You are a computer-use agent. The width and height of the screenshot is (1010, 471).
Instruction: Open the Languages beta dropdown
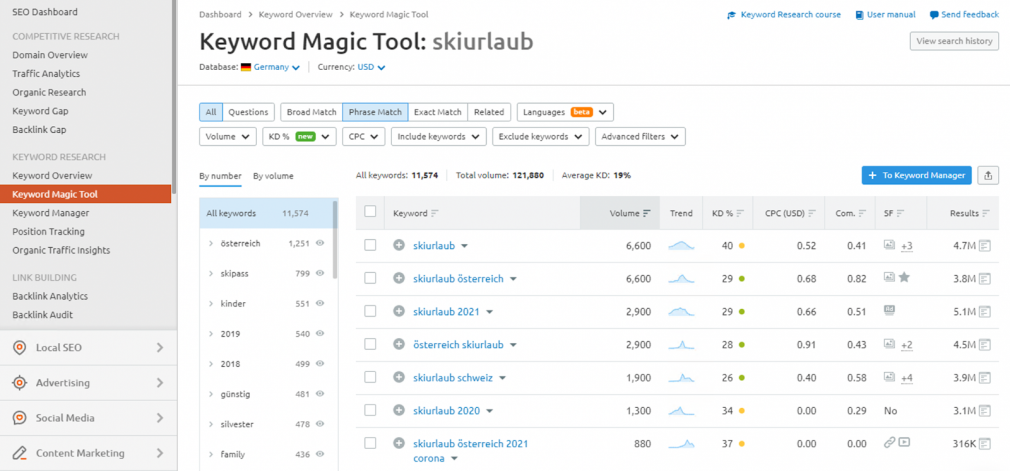(565, 112)
